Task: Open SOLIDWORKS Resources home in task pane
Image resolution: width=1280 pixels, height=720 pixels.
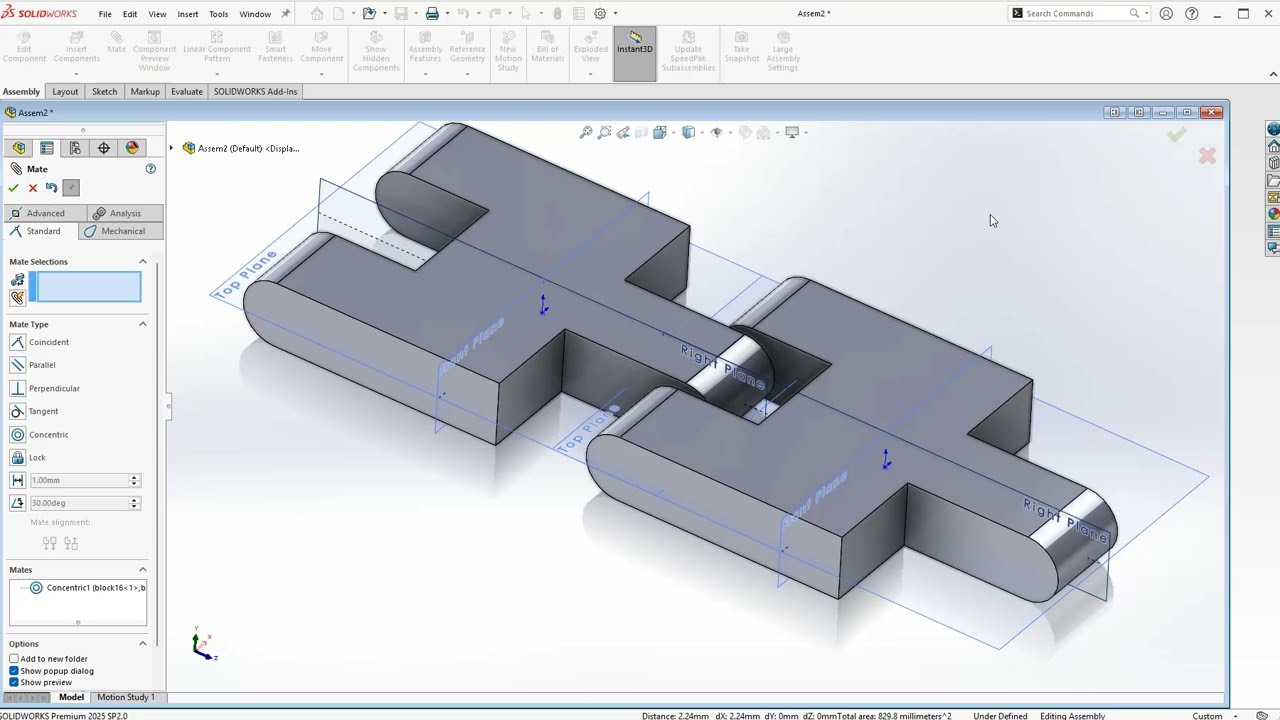Action: [x=1273, y=146]
